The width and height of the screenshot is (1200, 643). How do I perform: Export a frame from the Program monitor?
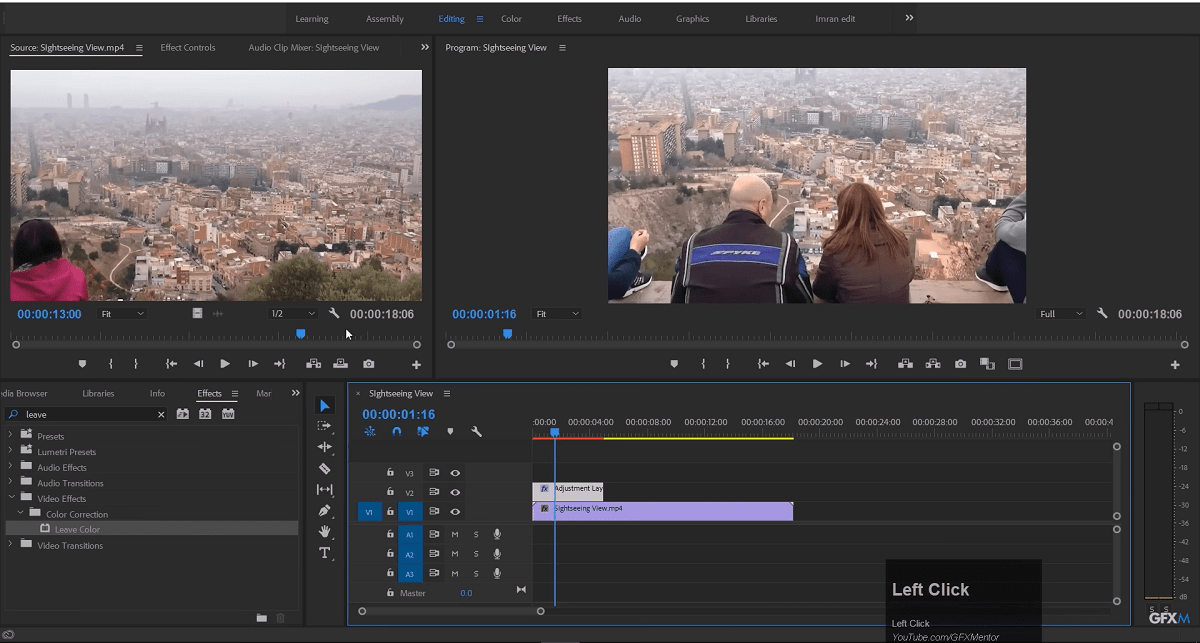coord(960,364)
